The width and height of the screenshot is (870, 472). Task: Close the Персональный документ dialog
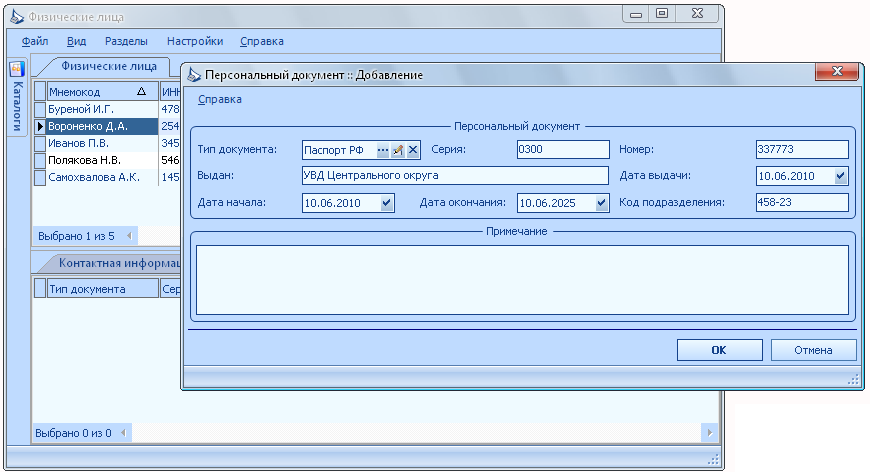click(837, 72)
